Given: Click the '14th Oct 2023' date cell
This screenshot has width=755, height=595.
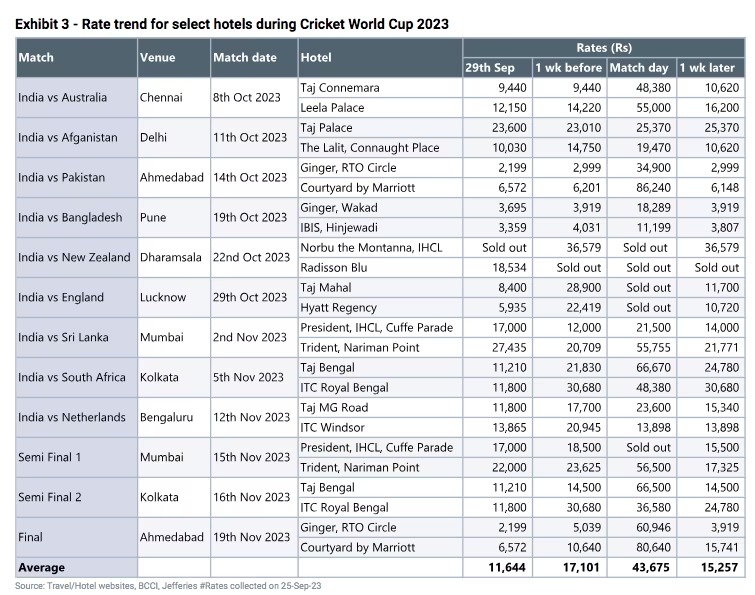Looking at the screenshot, I should pyautogui.click(x=254, y=178).
